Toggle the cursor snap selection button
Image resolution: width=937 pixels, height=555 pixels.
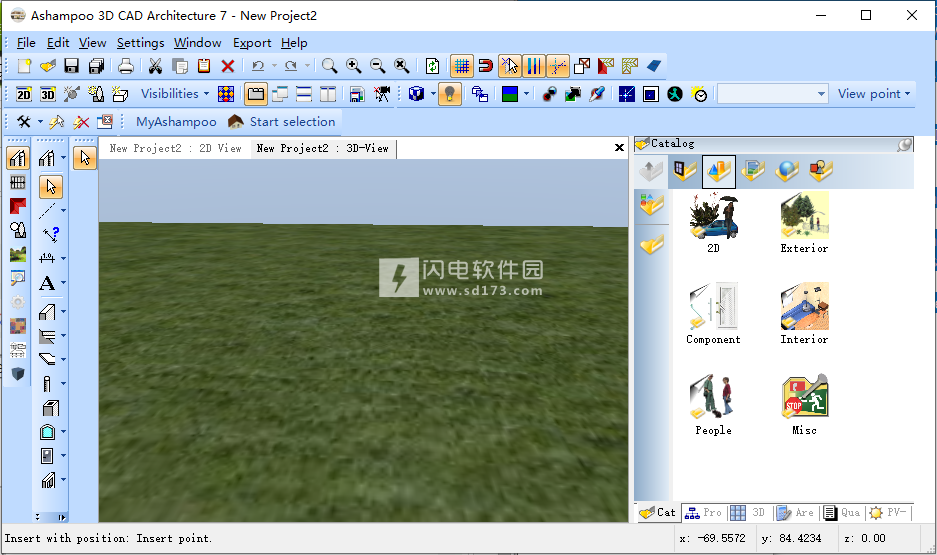click(x=510, y=66)
